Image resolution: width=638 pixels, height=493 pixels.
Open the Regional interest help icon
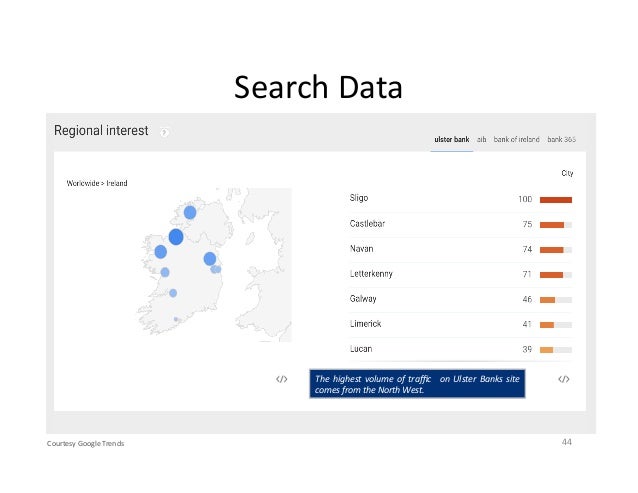pos(164,133)
